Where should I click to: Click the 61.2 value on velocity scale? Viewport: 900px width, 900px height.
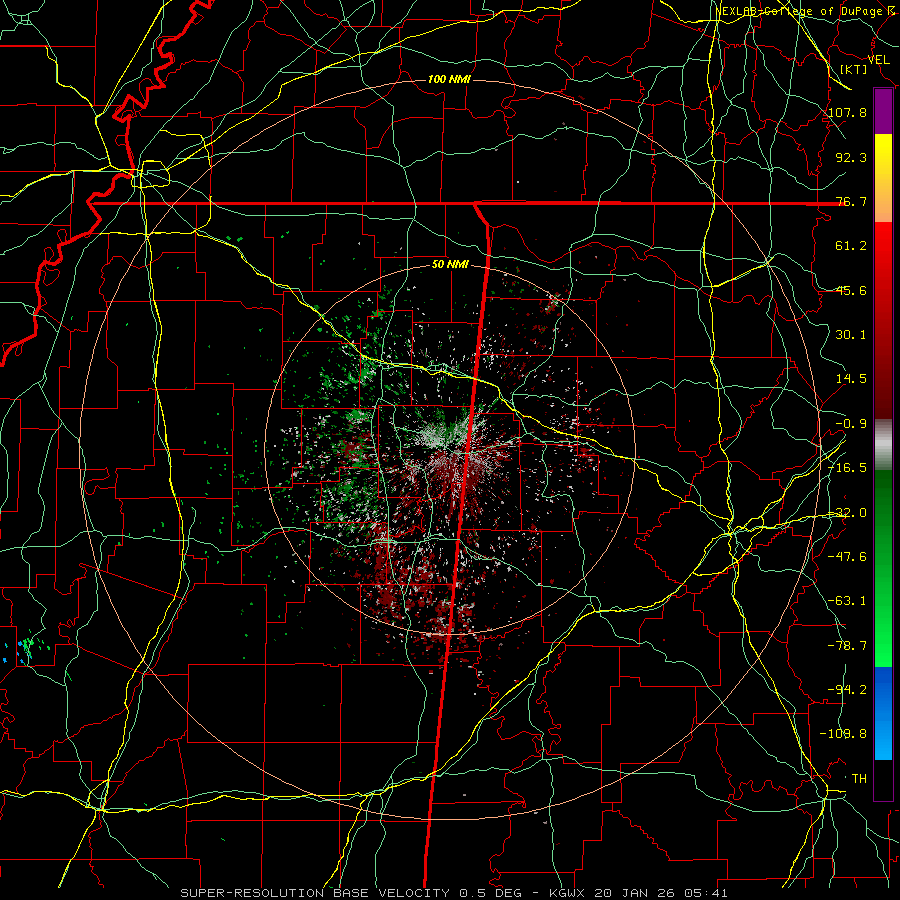click(851, 246)
